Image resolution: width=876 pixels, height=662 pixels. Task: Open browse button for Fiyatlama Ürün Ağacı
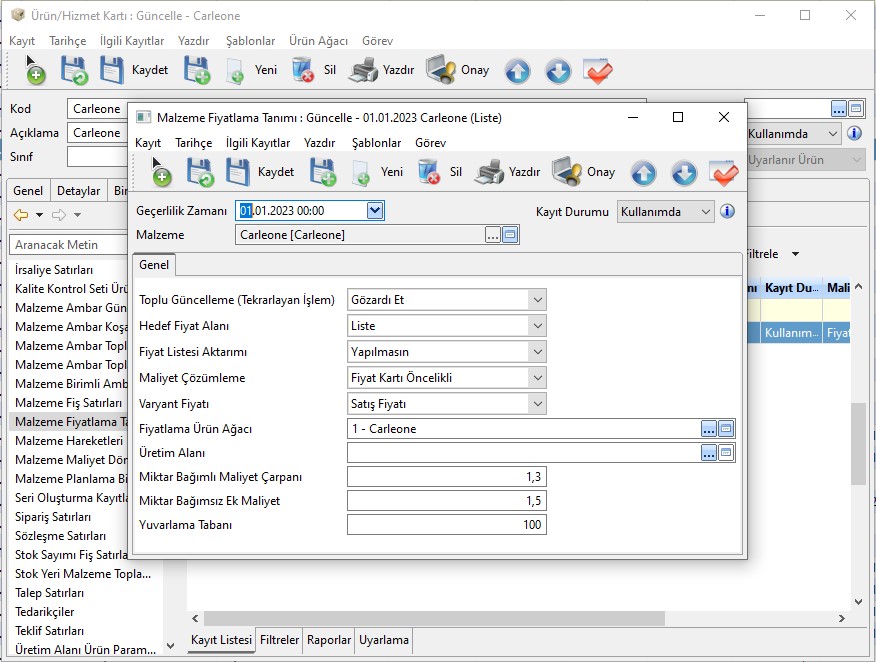pyautogui.click(x=709, y=428)
